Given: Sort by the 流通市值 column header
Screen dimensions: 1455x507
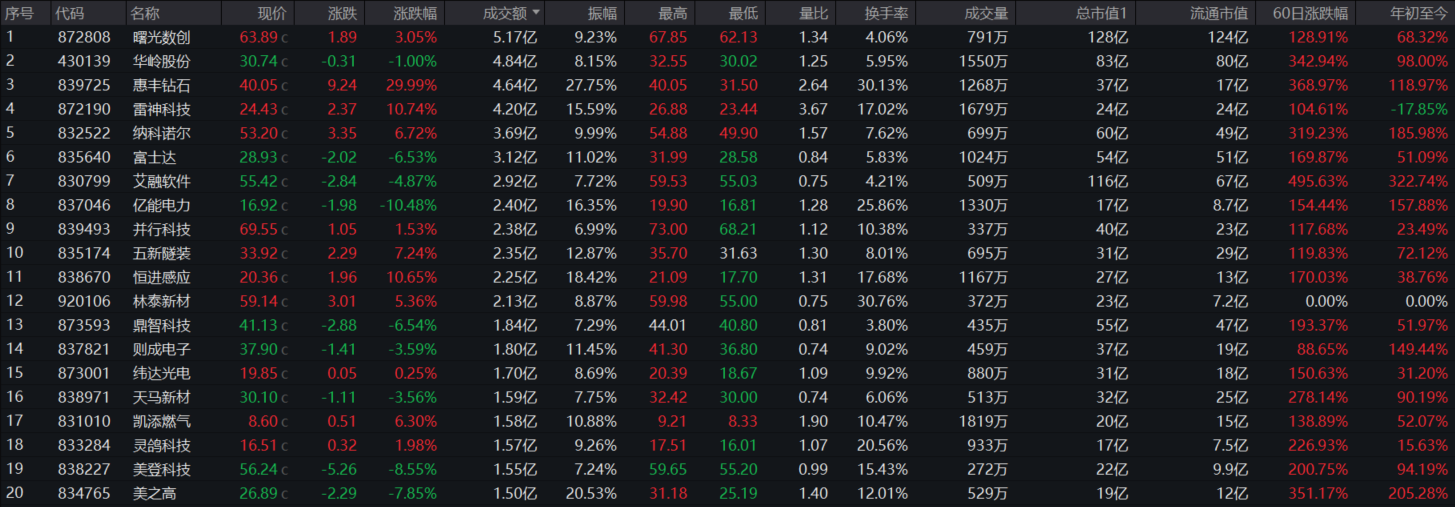Looking at the screenshot, I should 1219,13.
